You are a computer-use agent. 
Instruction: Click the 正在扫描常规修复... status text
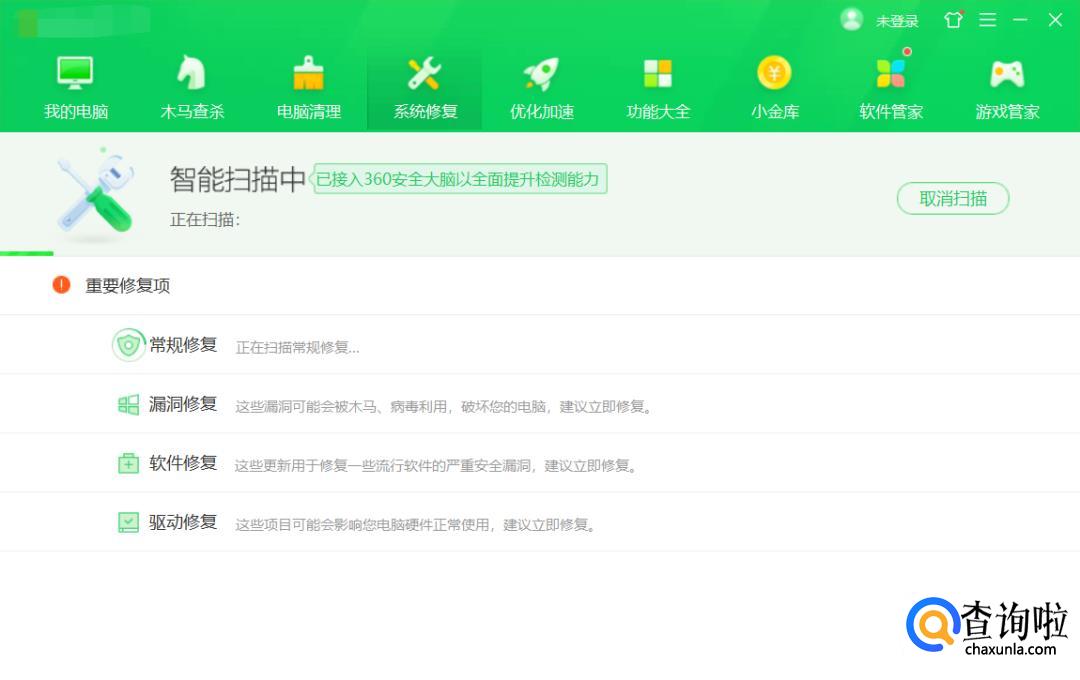(298, 347)
